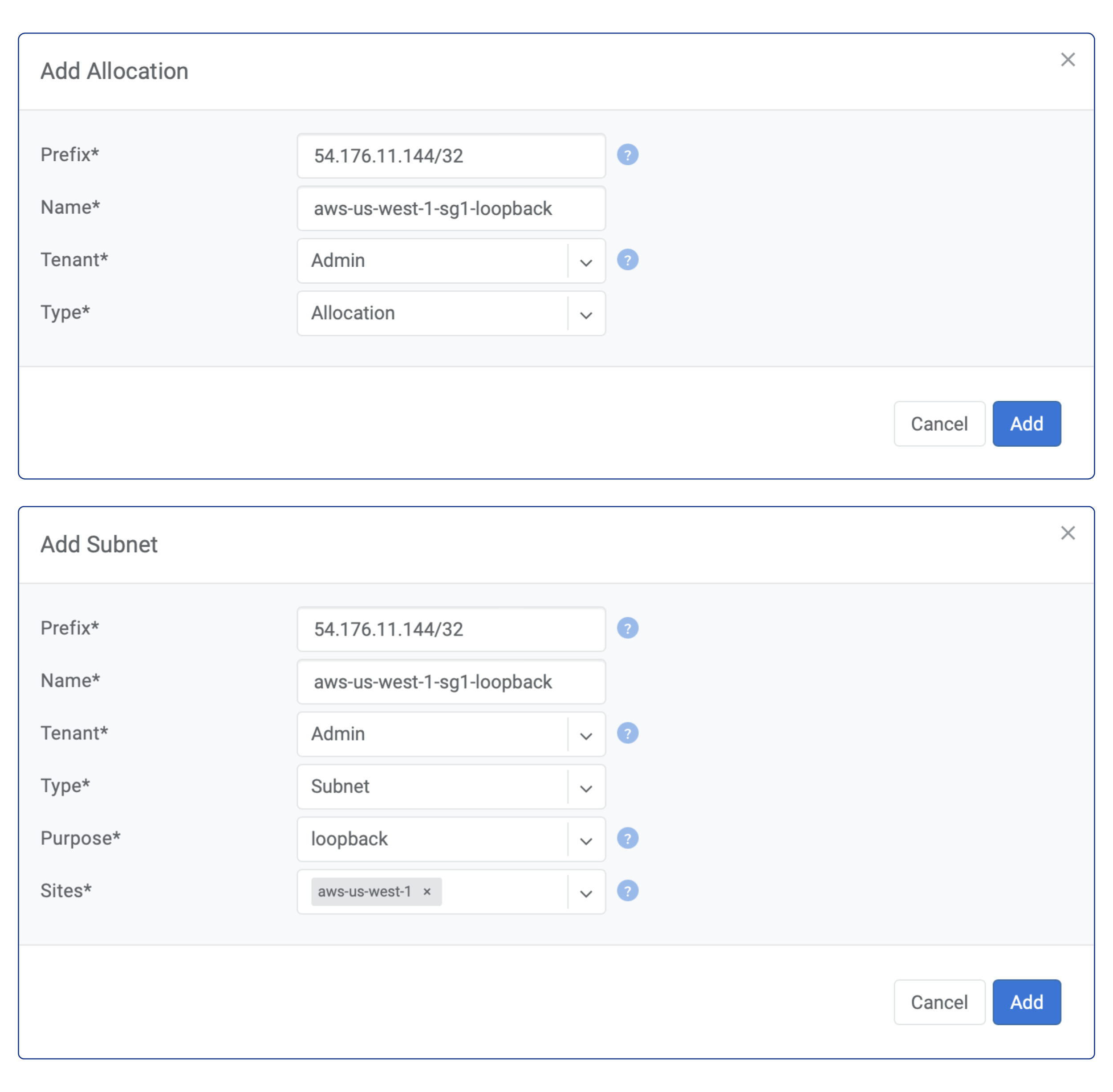Open the Type dropdown showing Subnet

point(585,789)
